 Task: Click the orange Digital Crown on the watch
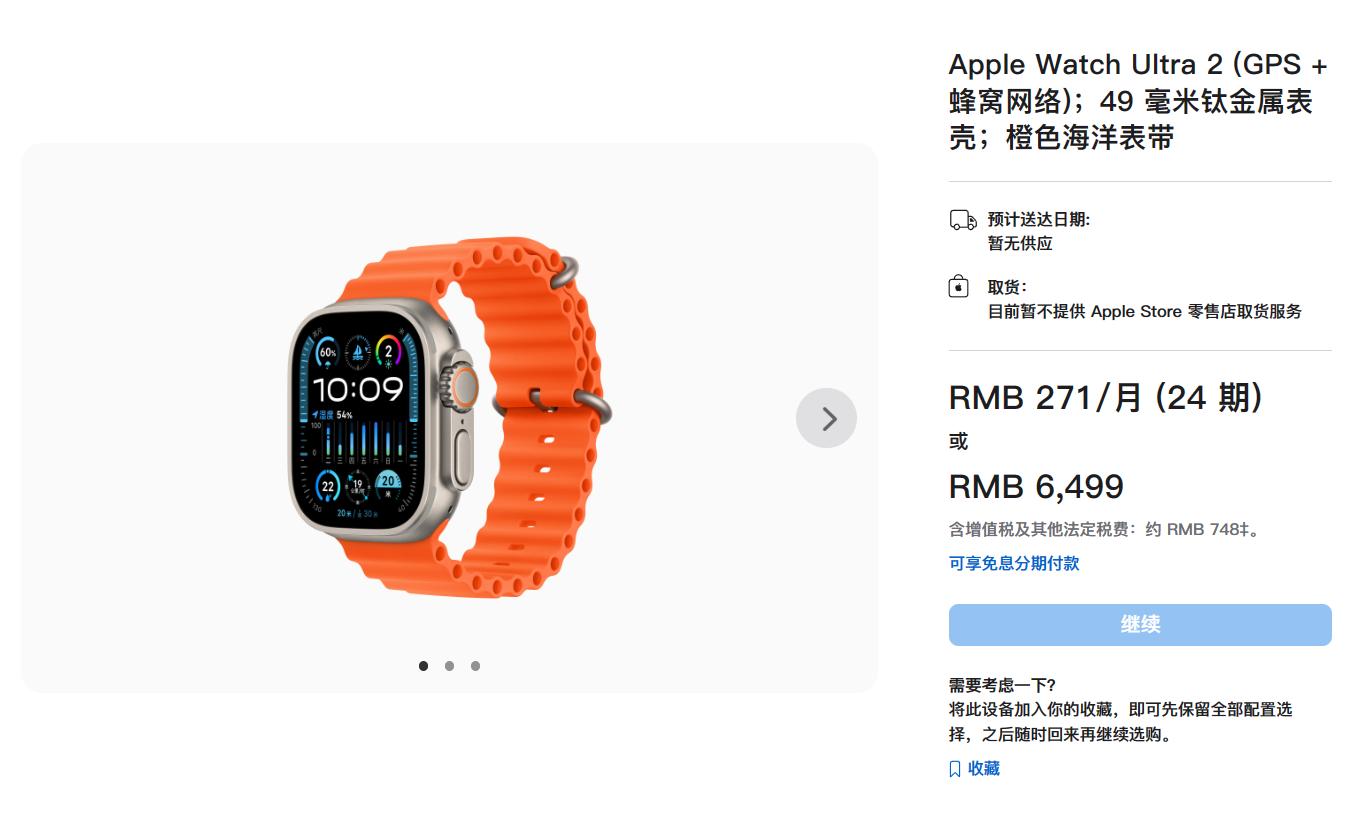(x=464, y=387)
